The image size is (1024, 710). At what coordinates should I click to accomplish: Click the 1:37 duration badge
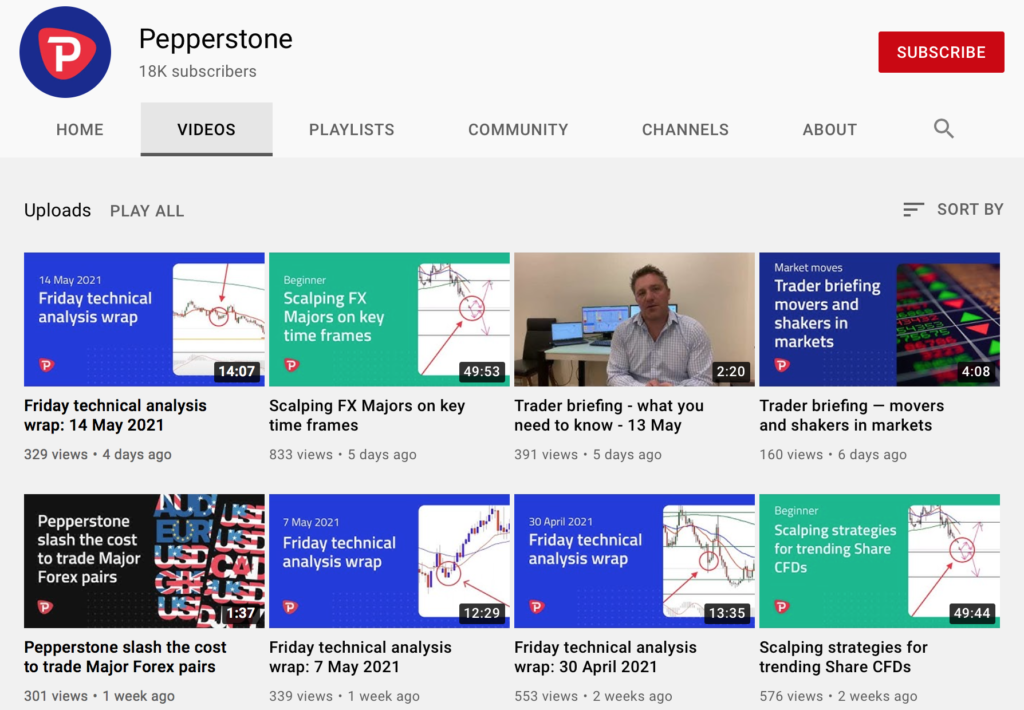point(240,613)
